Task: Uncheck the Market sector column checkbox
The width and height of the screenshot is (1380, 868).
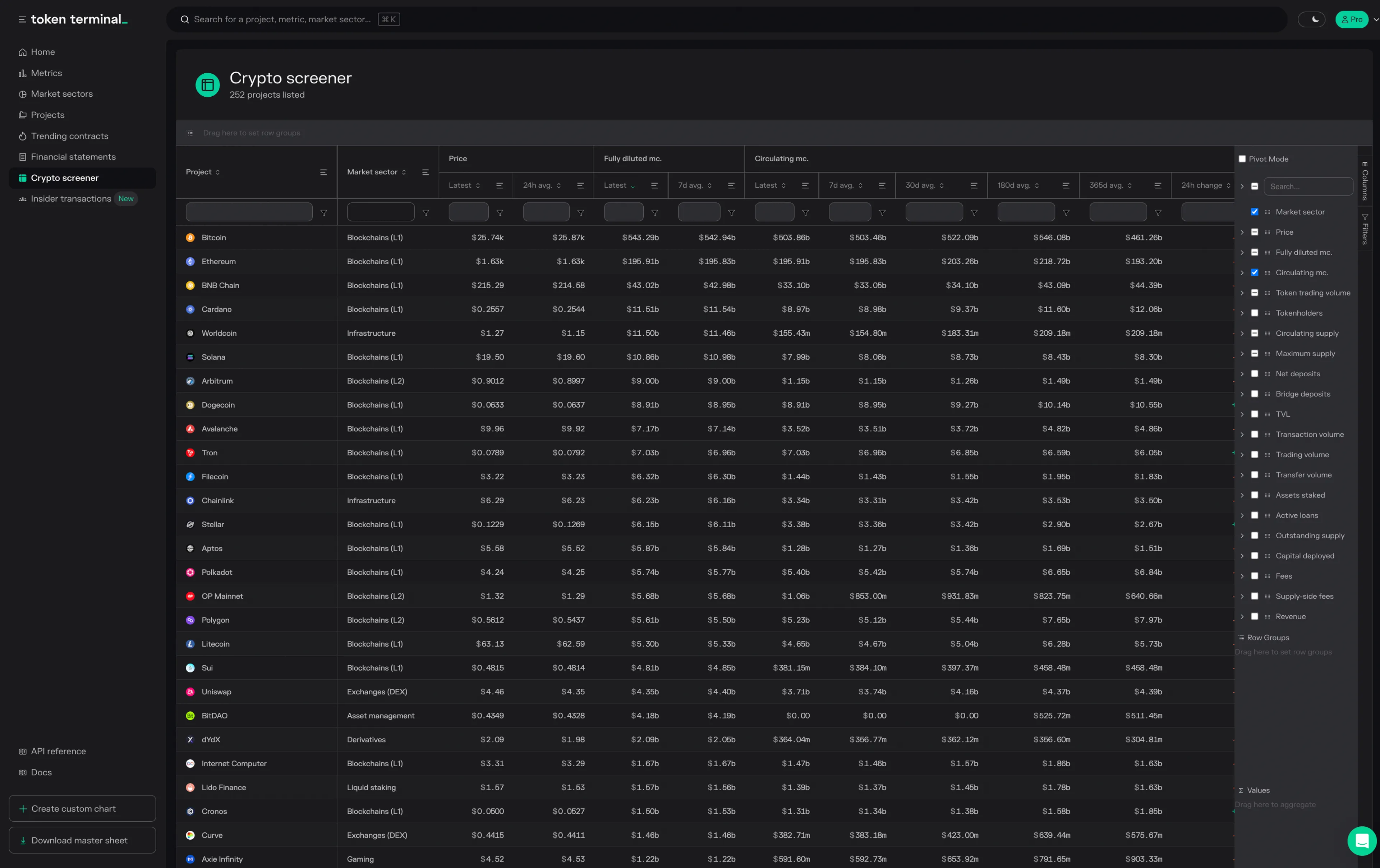Action: (1255, 212)
